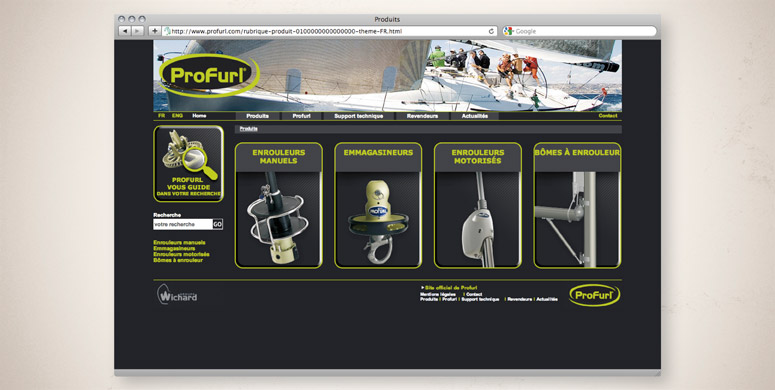775x390 pixels.
Task: Open the Enrouleurs Motorisés product card
Action: pyautogui.click(x=478, y=206)
